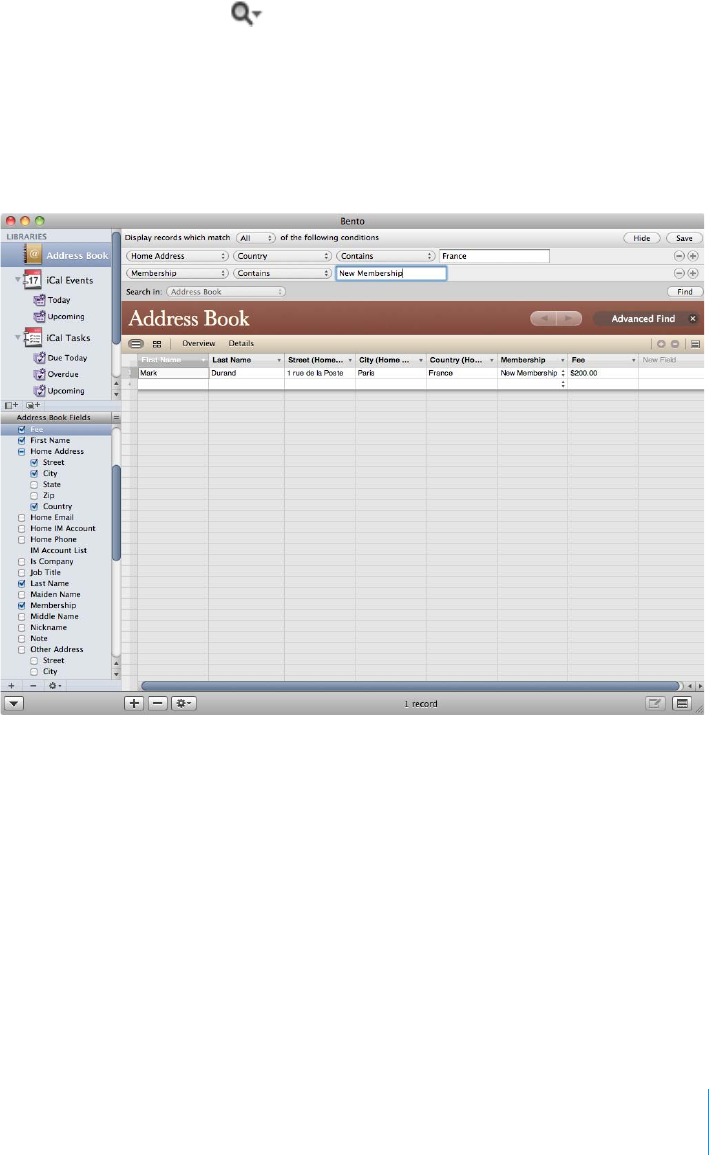Toggle the summary row icon in toolbar
Screen dimensions: 709x1155
click(x=695, y=344)
